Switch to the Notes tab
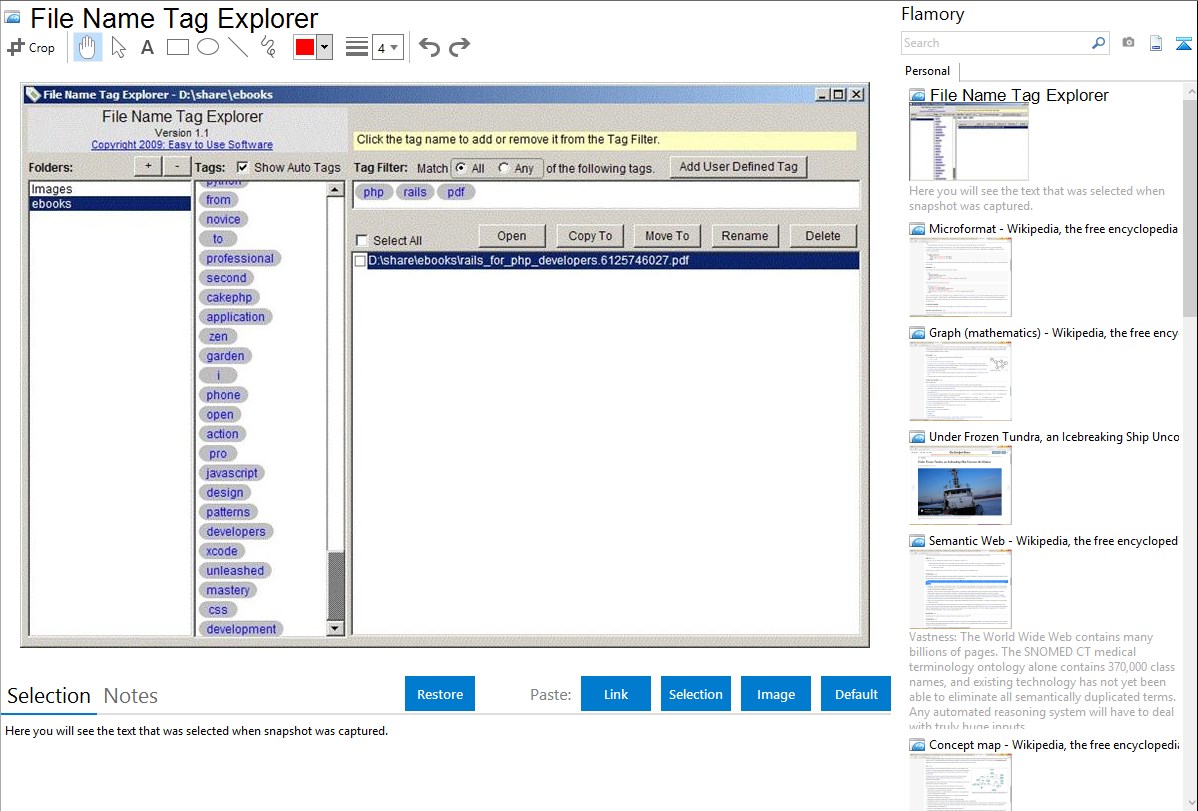Image resolution: width=1198 pixels, height=811 pixels. [131, 696]
